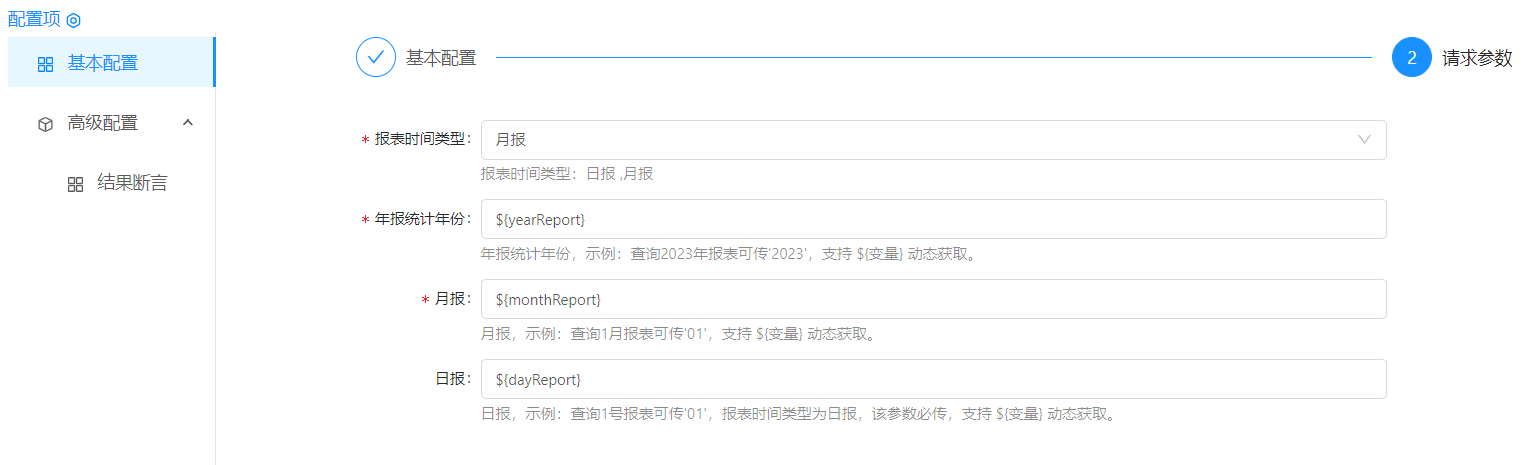Click the 高级配置 sidebar menu label
1537x465 pixels.
(103, 123)
